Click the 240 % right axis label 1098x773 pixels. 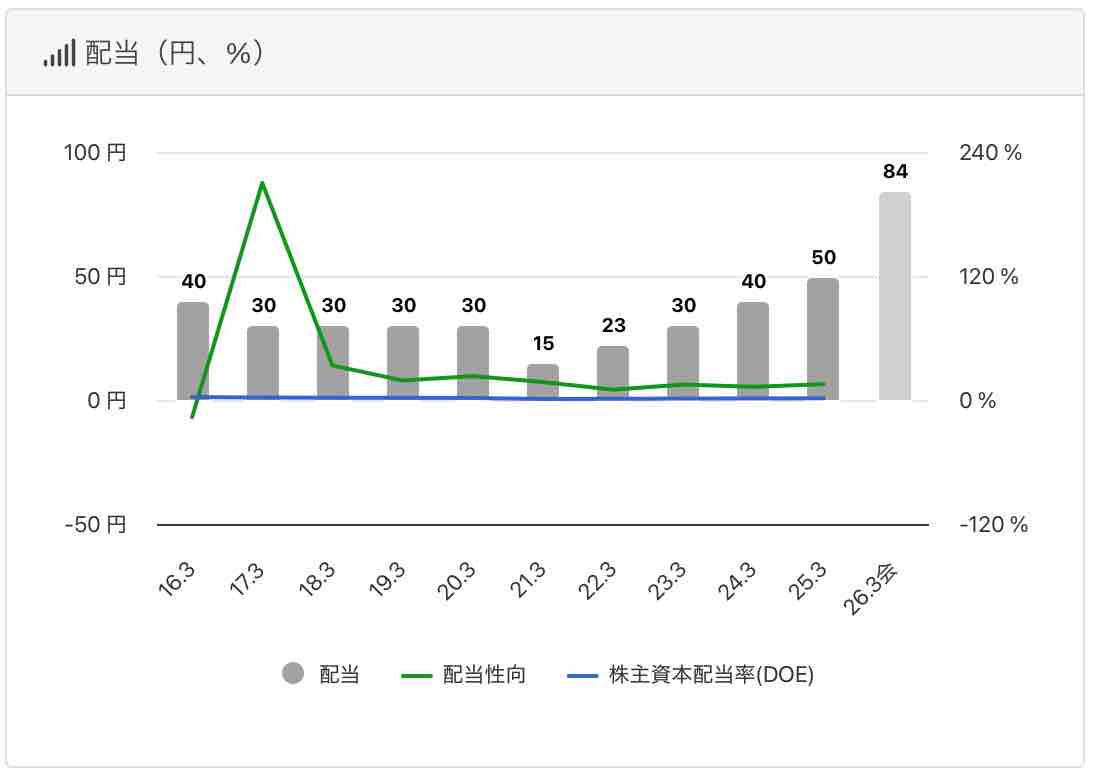990,153
